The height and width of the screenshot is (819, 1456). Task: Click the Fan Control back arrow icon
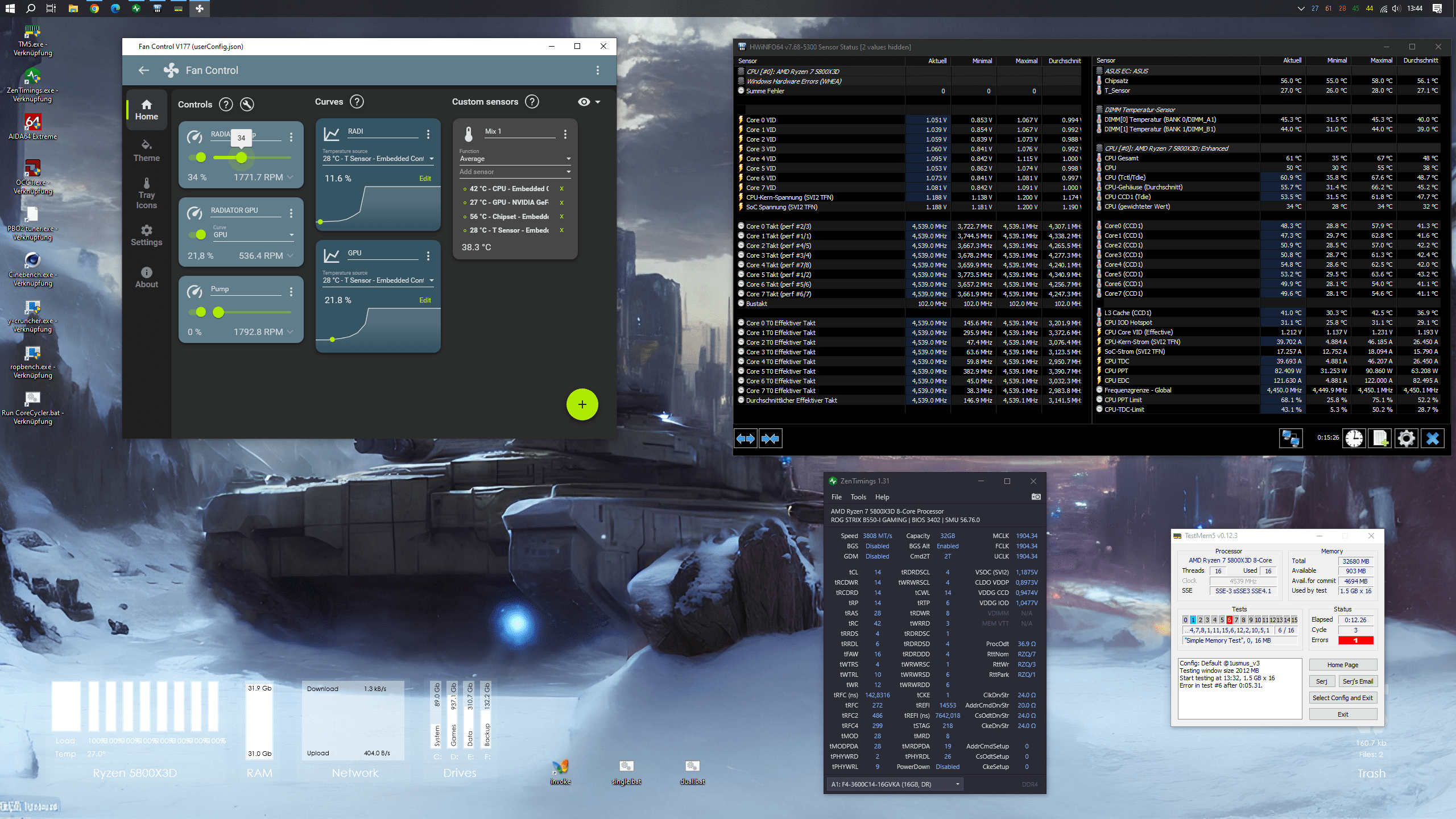tap(143, 70)
